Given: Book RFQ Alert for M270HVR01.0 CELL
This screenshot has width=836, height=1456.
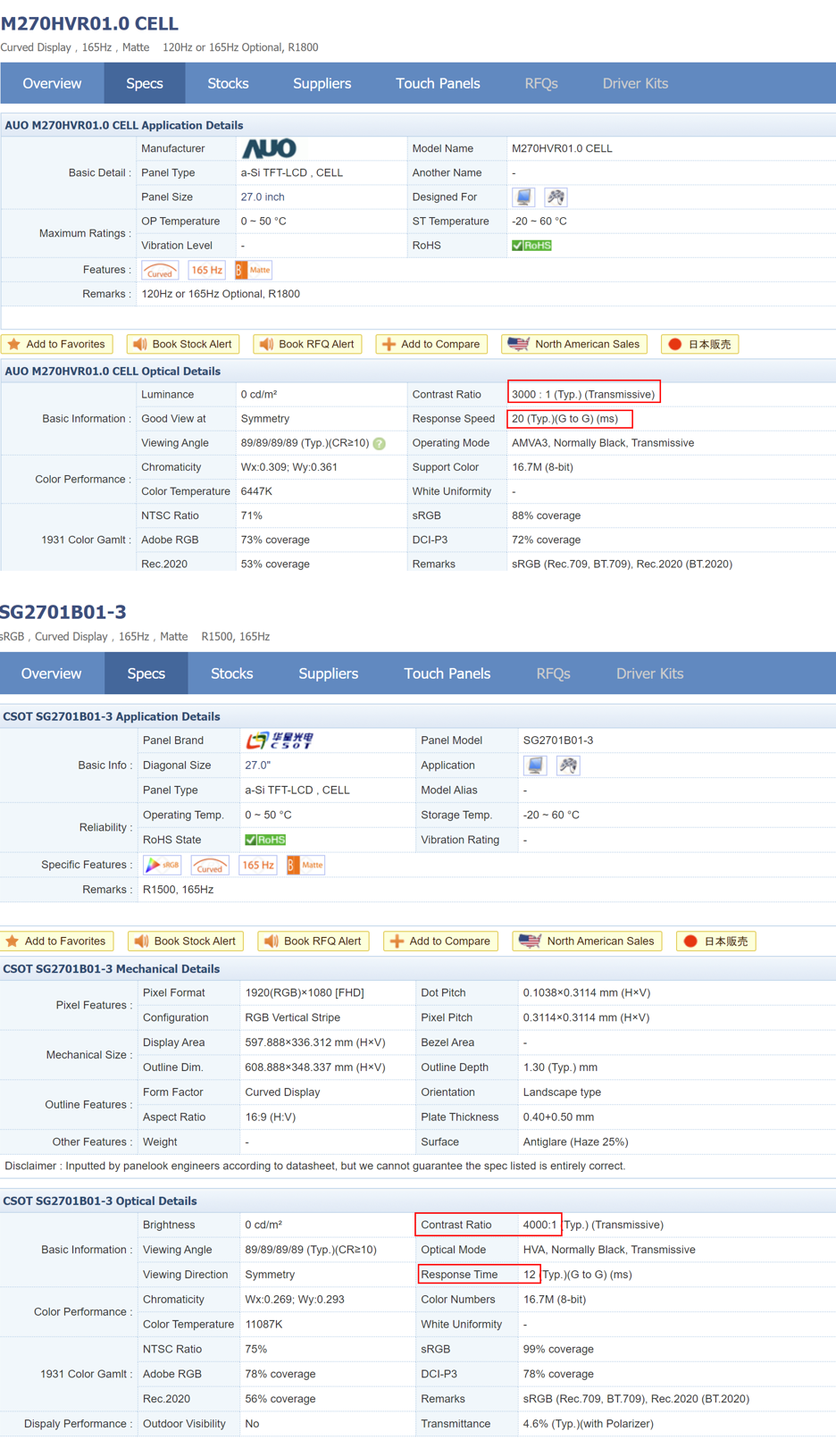Looking at the screenshot, I should click(307, 344).
